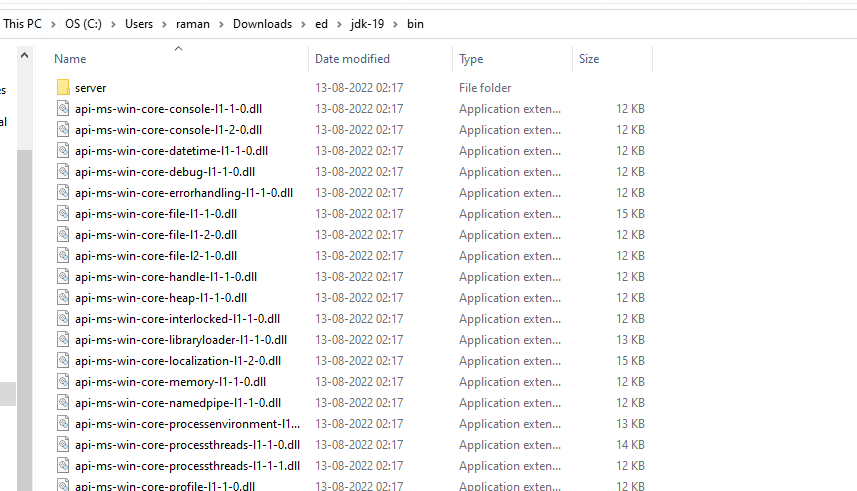The height and width of the screenshot is (491, 857).
Task: Jump to the raman folder breadcrumb
Action: coord(192,24)
